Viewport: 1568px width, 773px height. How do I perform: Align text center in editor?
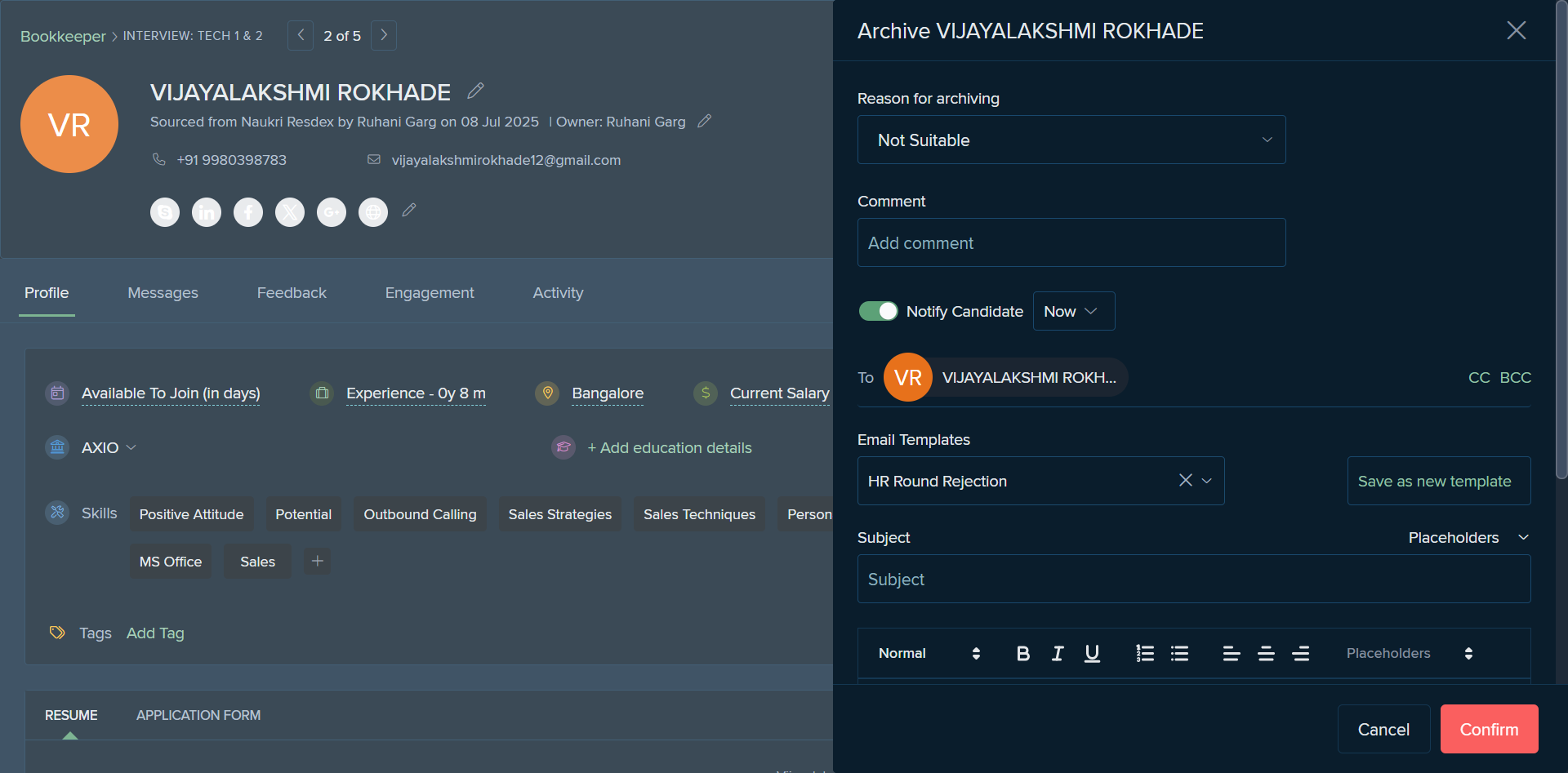tap(1266, 653)
